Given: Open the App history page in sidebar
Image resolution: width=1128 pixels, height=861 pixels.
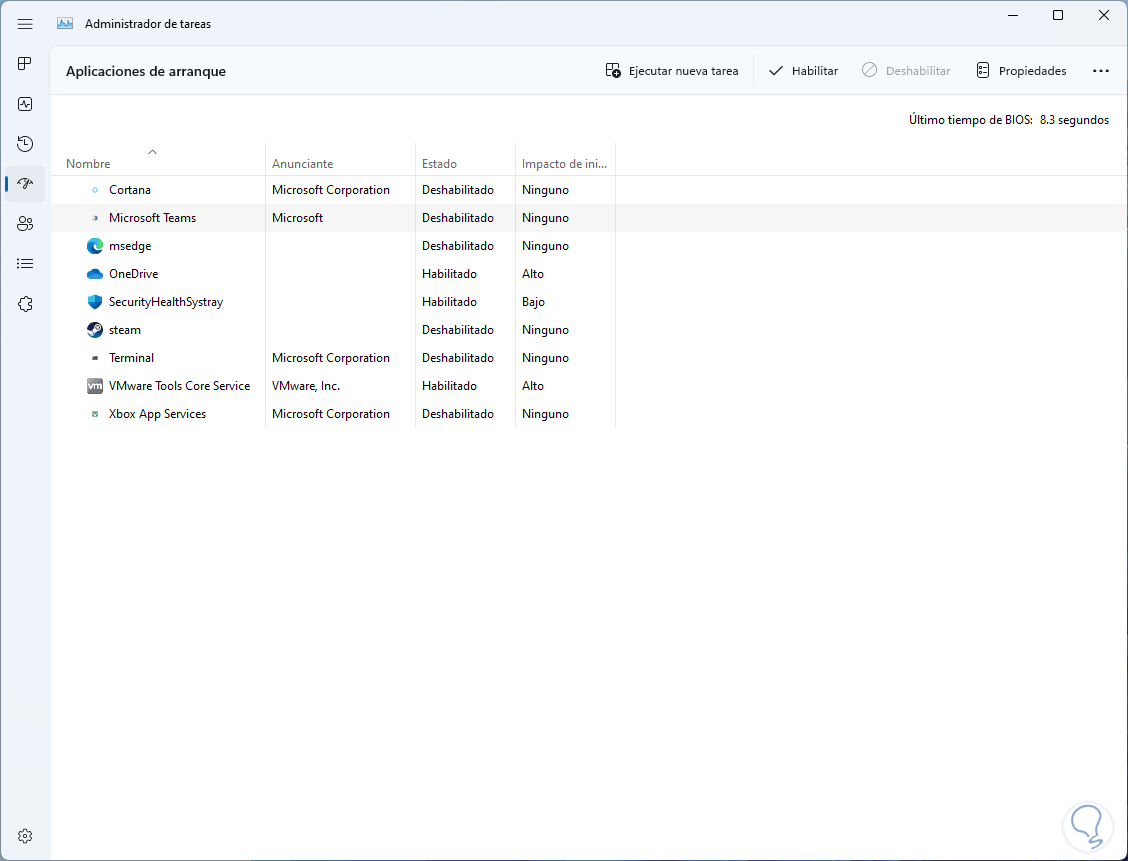Looking at the screenshot, I should (x=25, y=144).
